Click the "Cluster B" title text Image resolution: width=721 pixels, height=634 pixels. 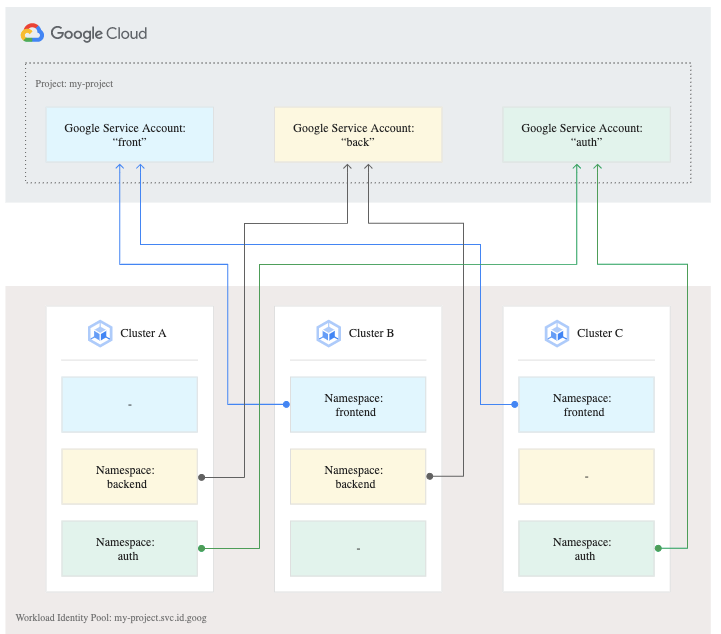[371, 333]
